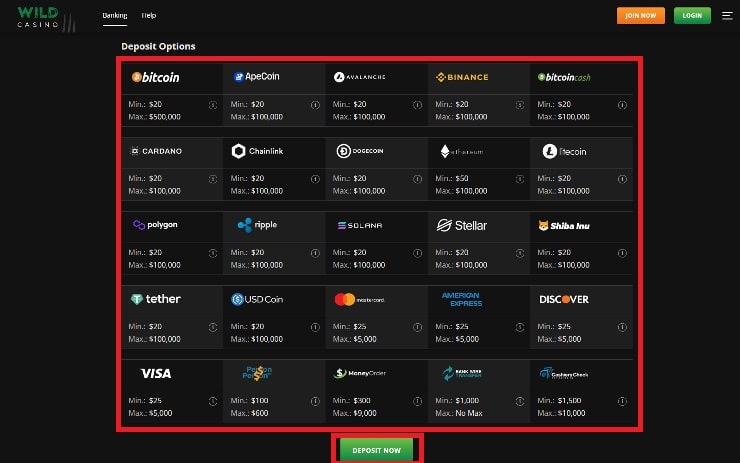Screen dimensions: 740x463
Task: Select the USD Coin logo
Action: point(257,299)
